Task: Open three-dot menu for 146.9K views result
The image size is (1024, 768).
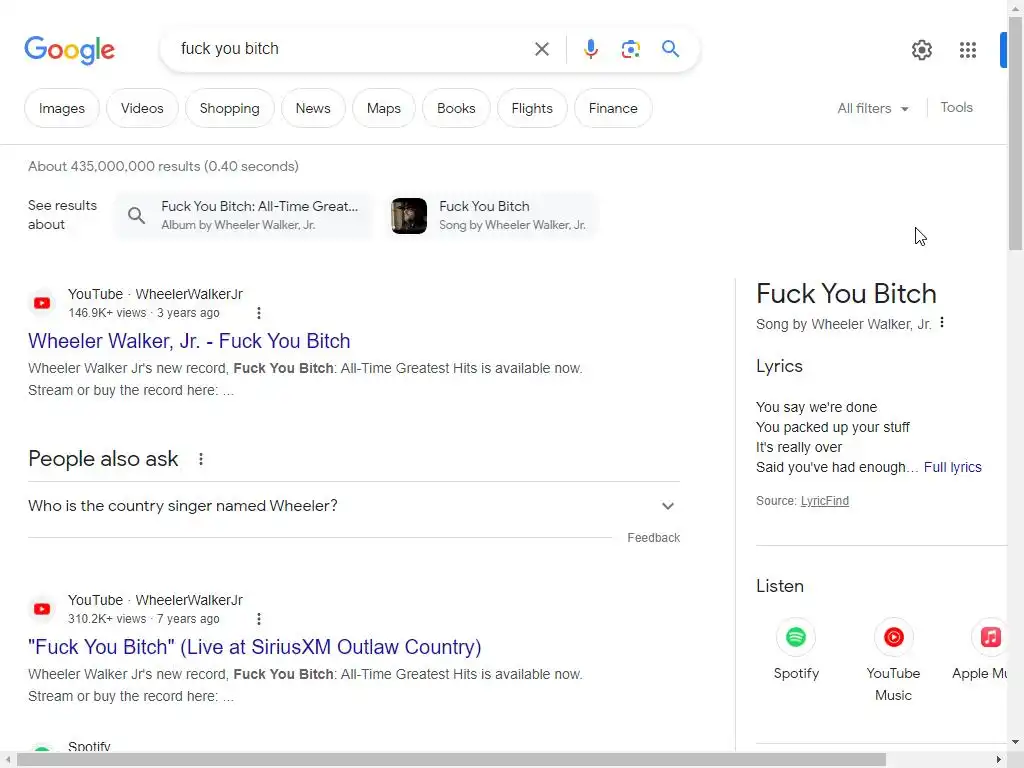Action: click(259, 313)
